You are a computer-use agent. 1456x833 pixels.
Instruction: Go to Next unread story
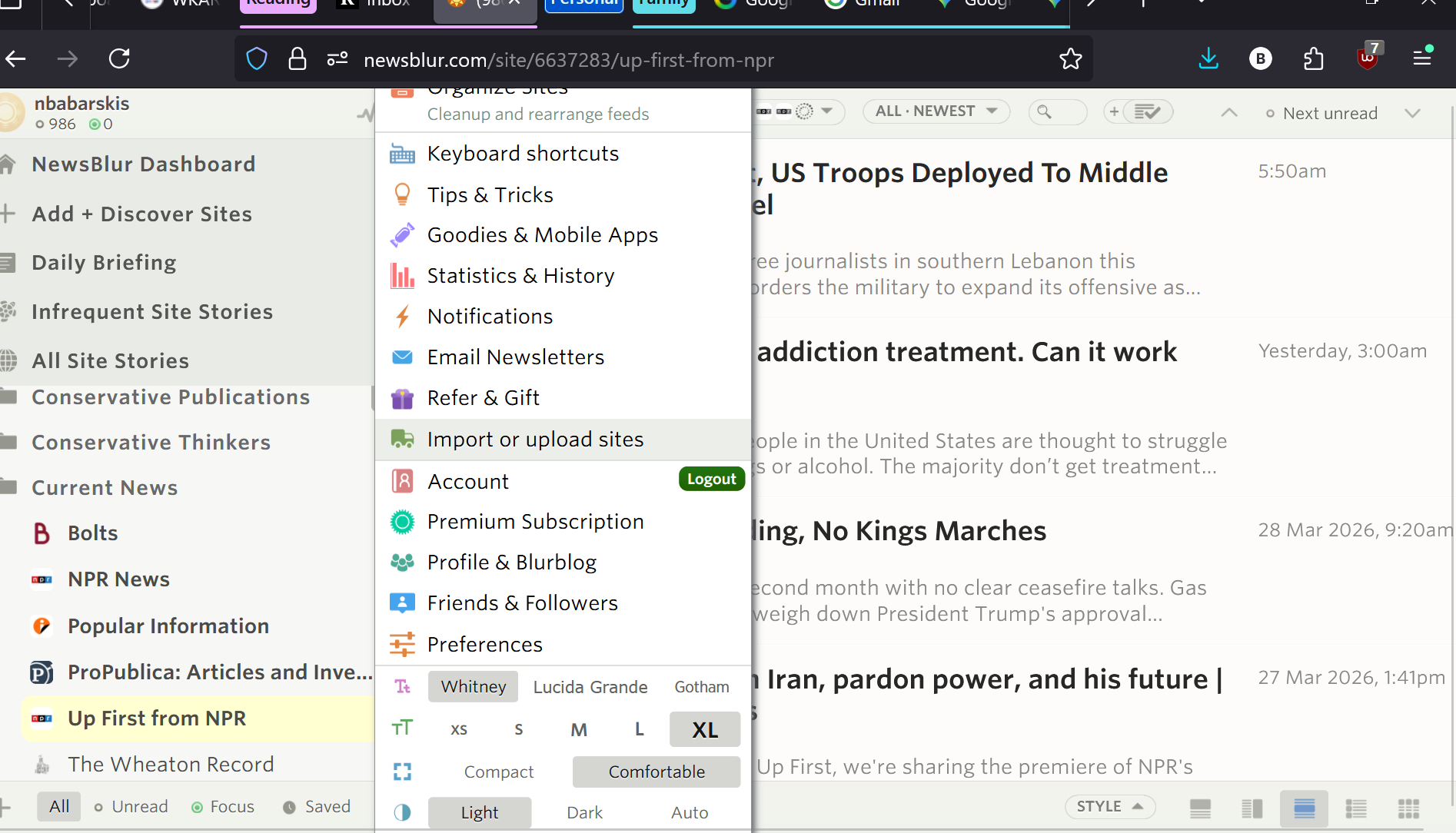1329,114
